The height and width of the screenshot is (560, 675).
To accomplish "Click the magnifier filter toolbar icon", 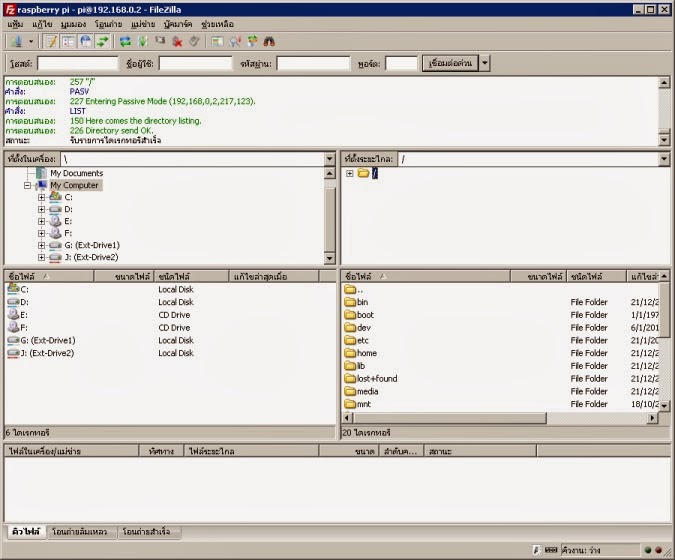I will coord(235,41).
